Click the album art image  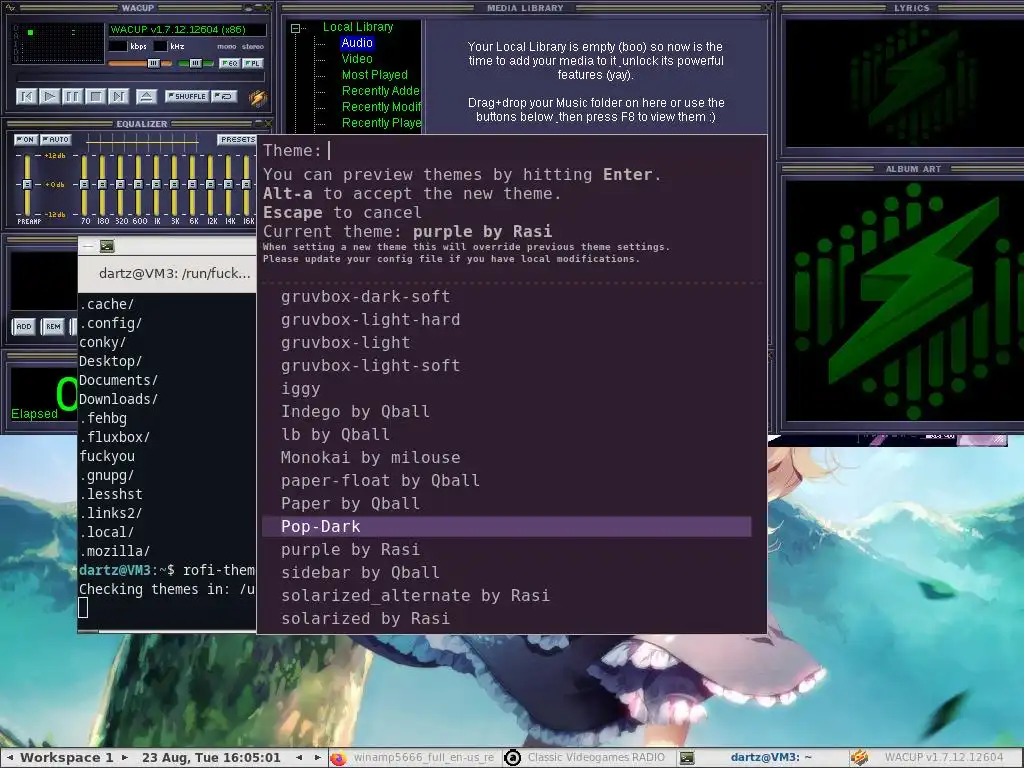tap(904, 300)
